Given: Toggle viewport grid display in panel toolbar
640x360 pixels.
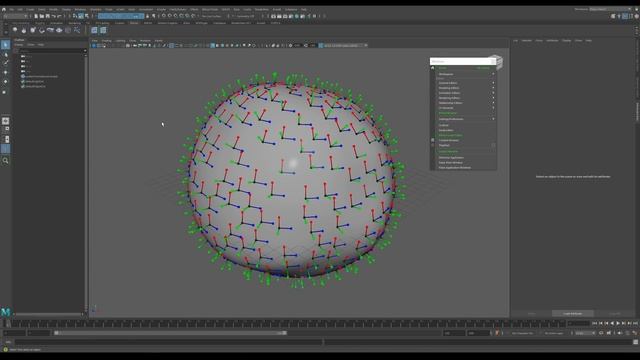Looking at the screenshot, I should (x=171, y=46).
